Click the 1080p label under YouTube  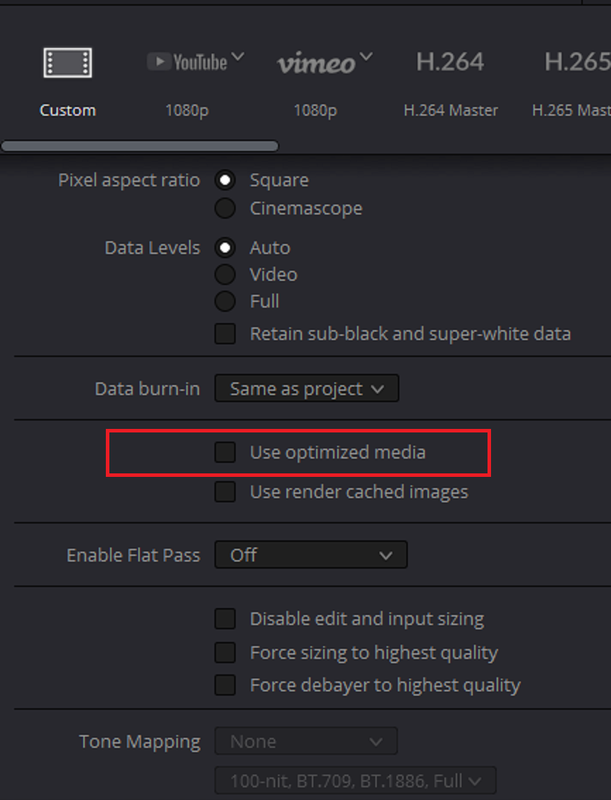click(x=187, y=111)
